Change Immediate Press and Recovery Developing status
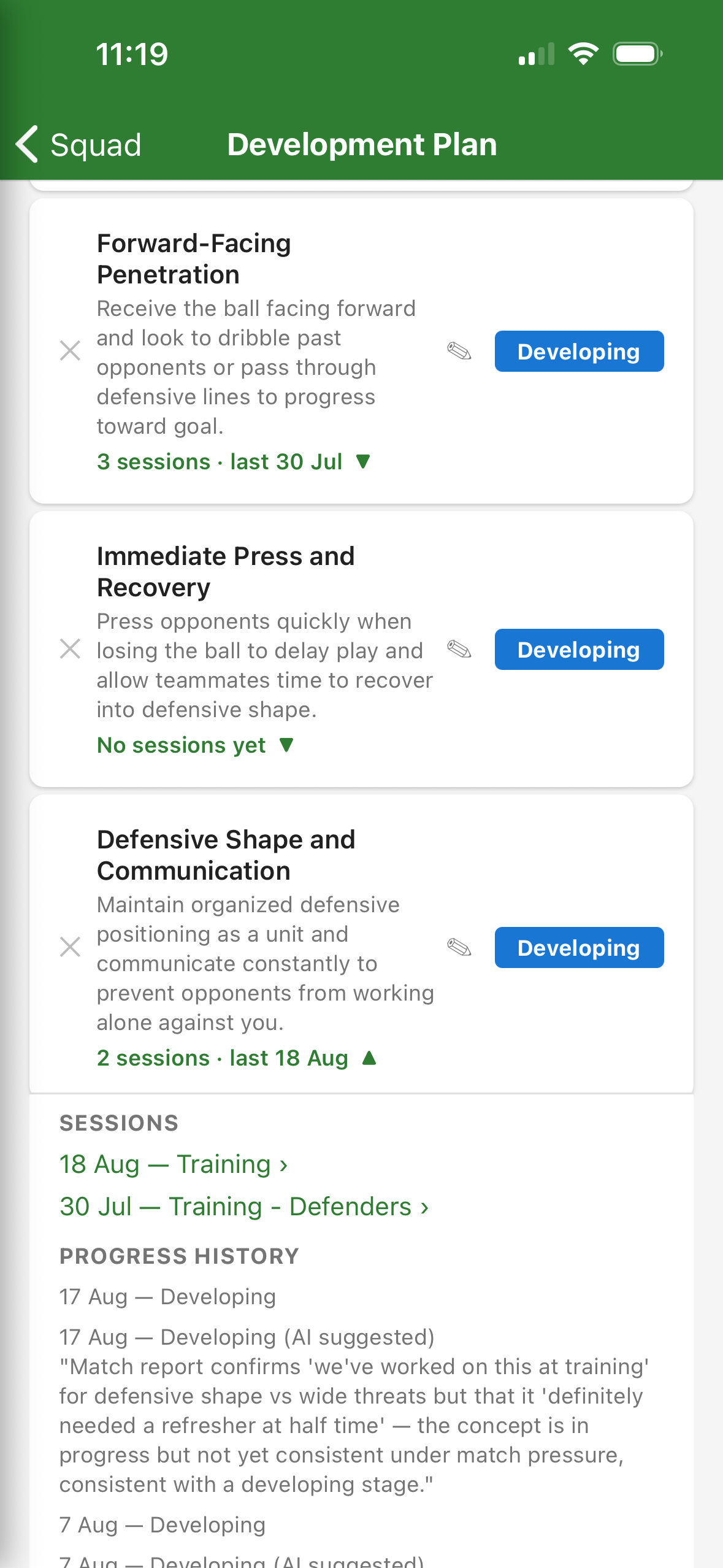 coord(579,649)
